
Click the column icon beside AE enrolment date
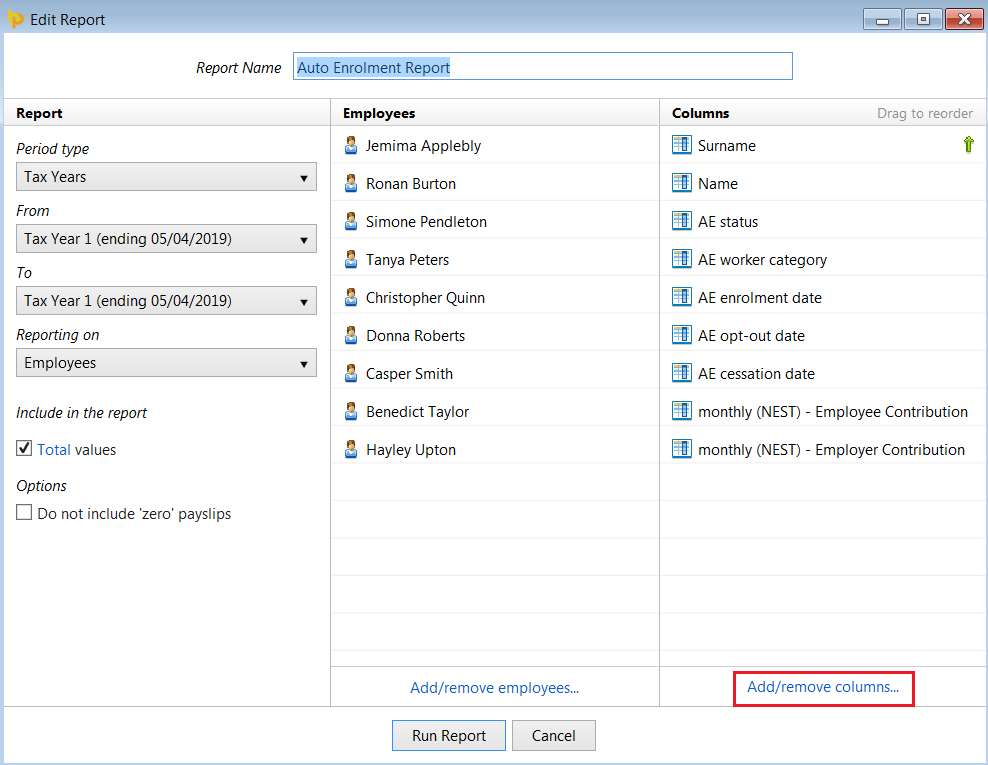tap(681, 297)
